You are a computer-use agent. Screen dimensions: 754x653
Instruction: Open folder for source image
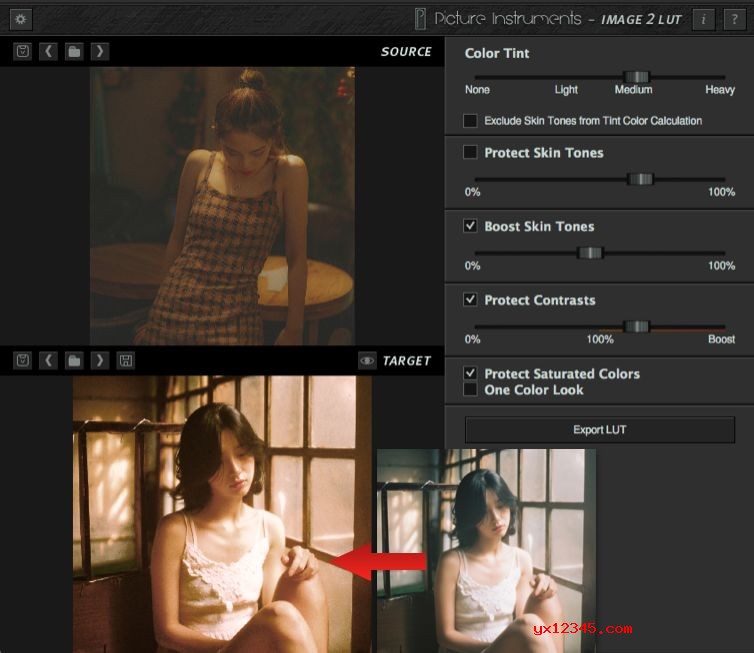[74, 51]
